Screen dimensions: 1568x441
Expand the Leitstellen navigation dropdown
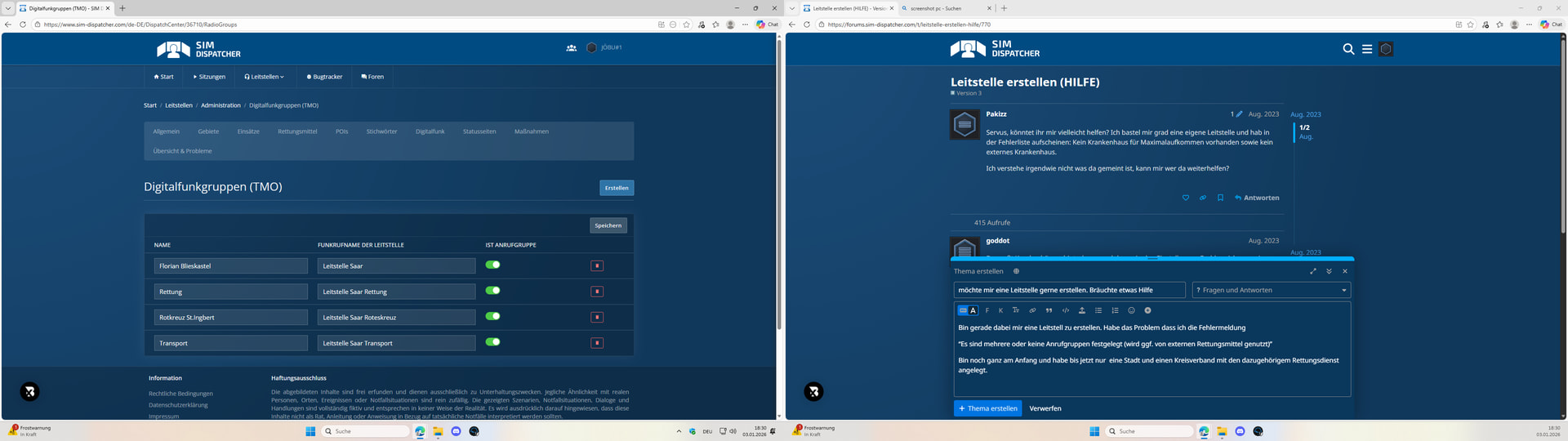(x=265, y=77)
